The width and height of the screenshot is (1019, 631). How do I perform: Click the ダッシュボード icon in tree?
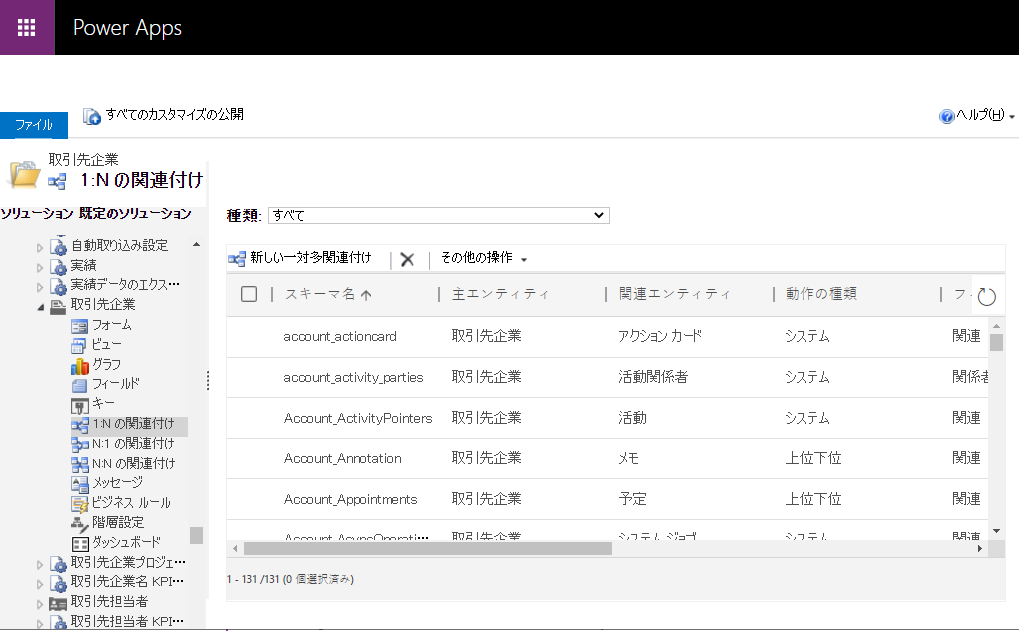pyautogui.click(x=80, y=542)
